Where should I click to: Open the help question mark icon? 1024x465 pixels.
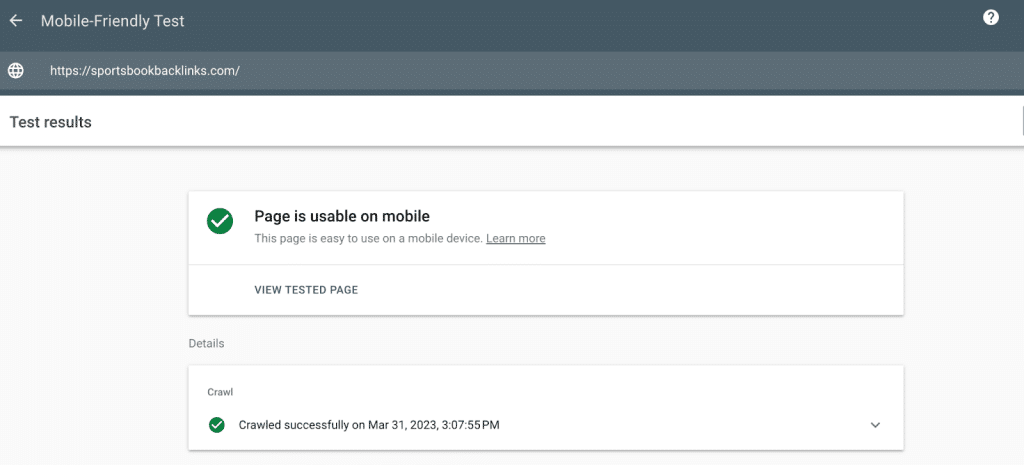[991, 17]
